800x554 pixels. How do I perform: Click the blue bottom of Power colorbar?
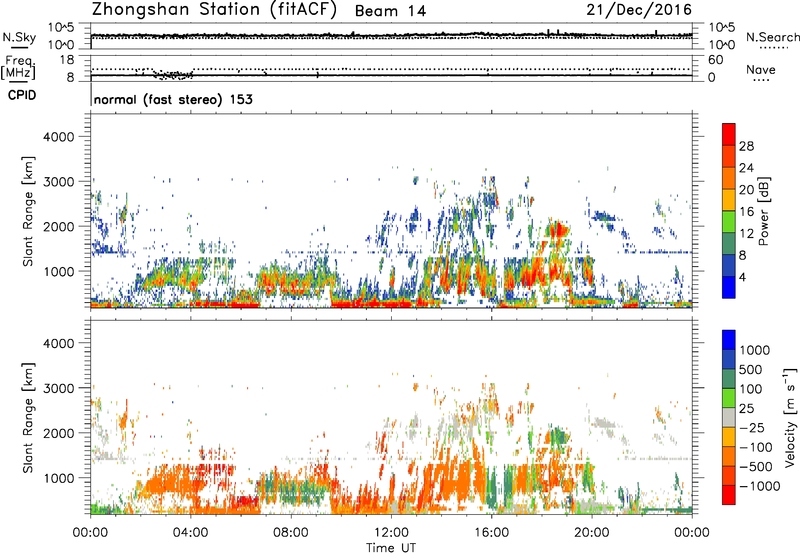pos(729,287)
